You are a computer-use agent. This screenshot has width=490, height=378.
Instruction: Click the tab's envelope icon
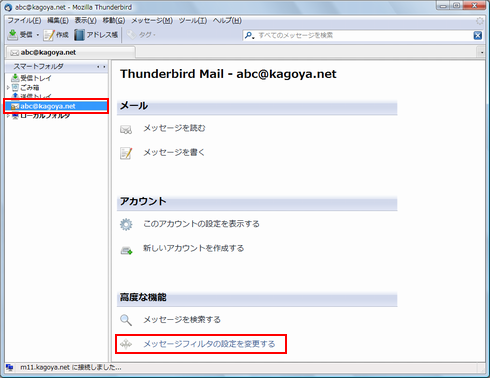(14, 53)
